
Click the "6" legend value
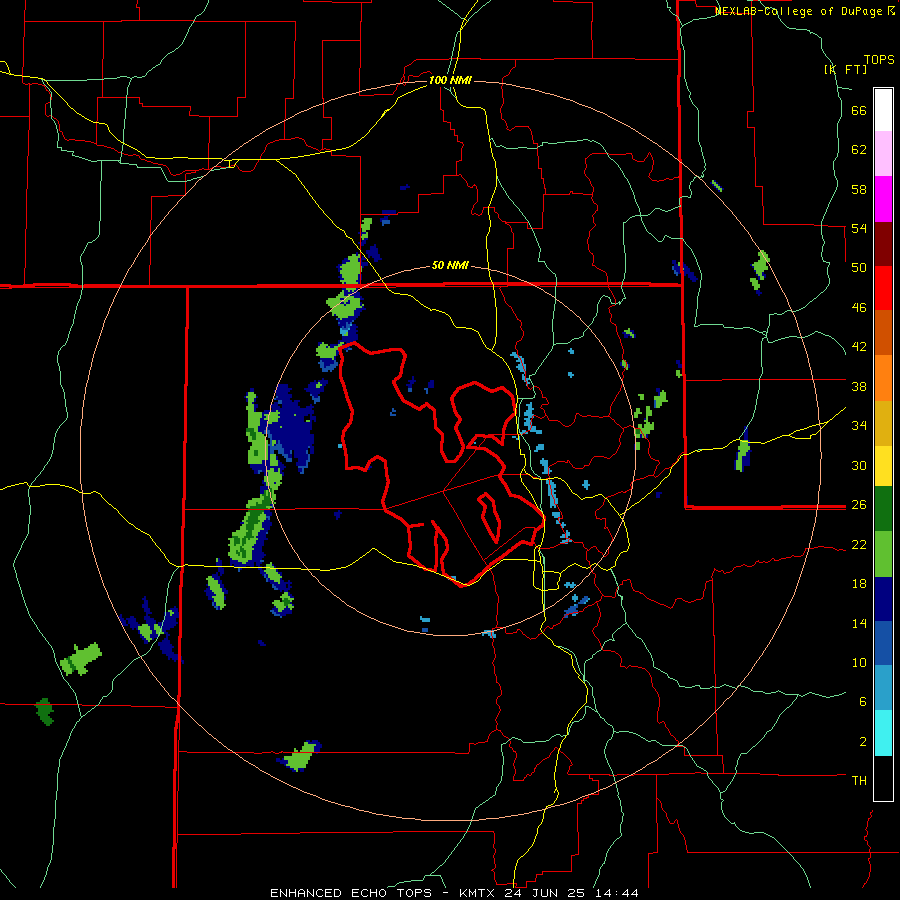pos(863,702)
